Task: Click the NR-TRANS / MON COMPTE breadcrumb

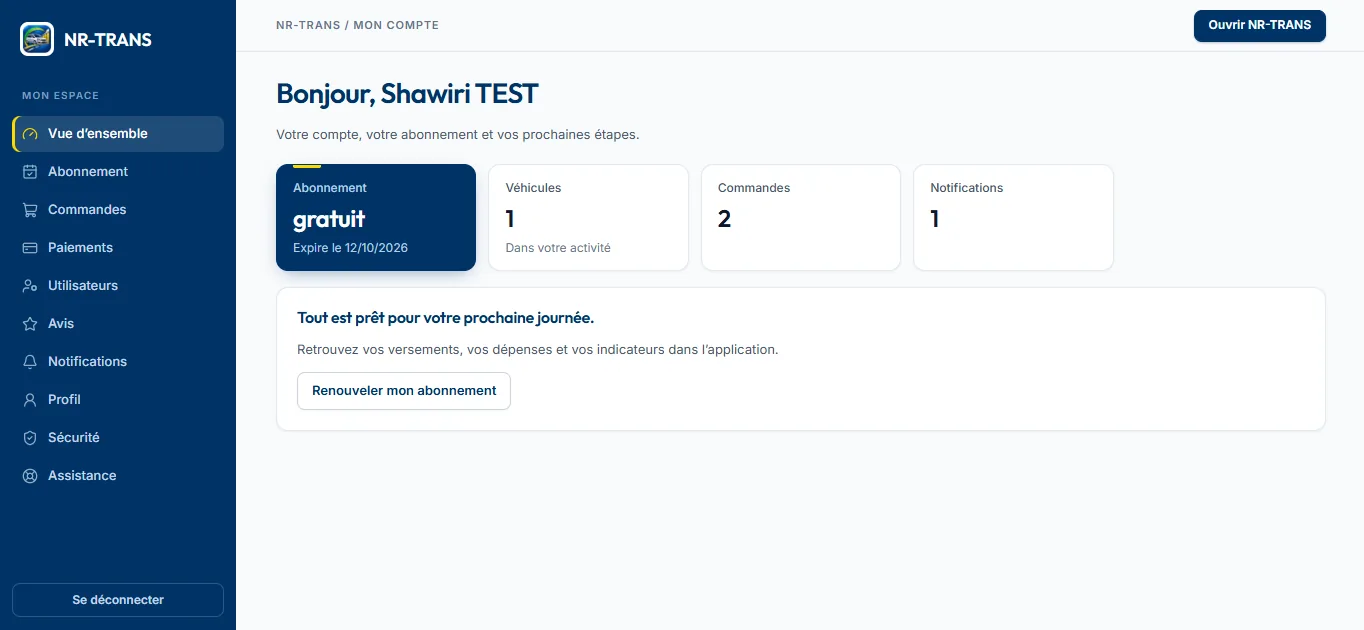Action: point(357,25)
